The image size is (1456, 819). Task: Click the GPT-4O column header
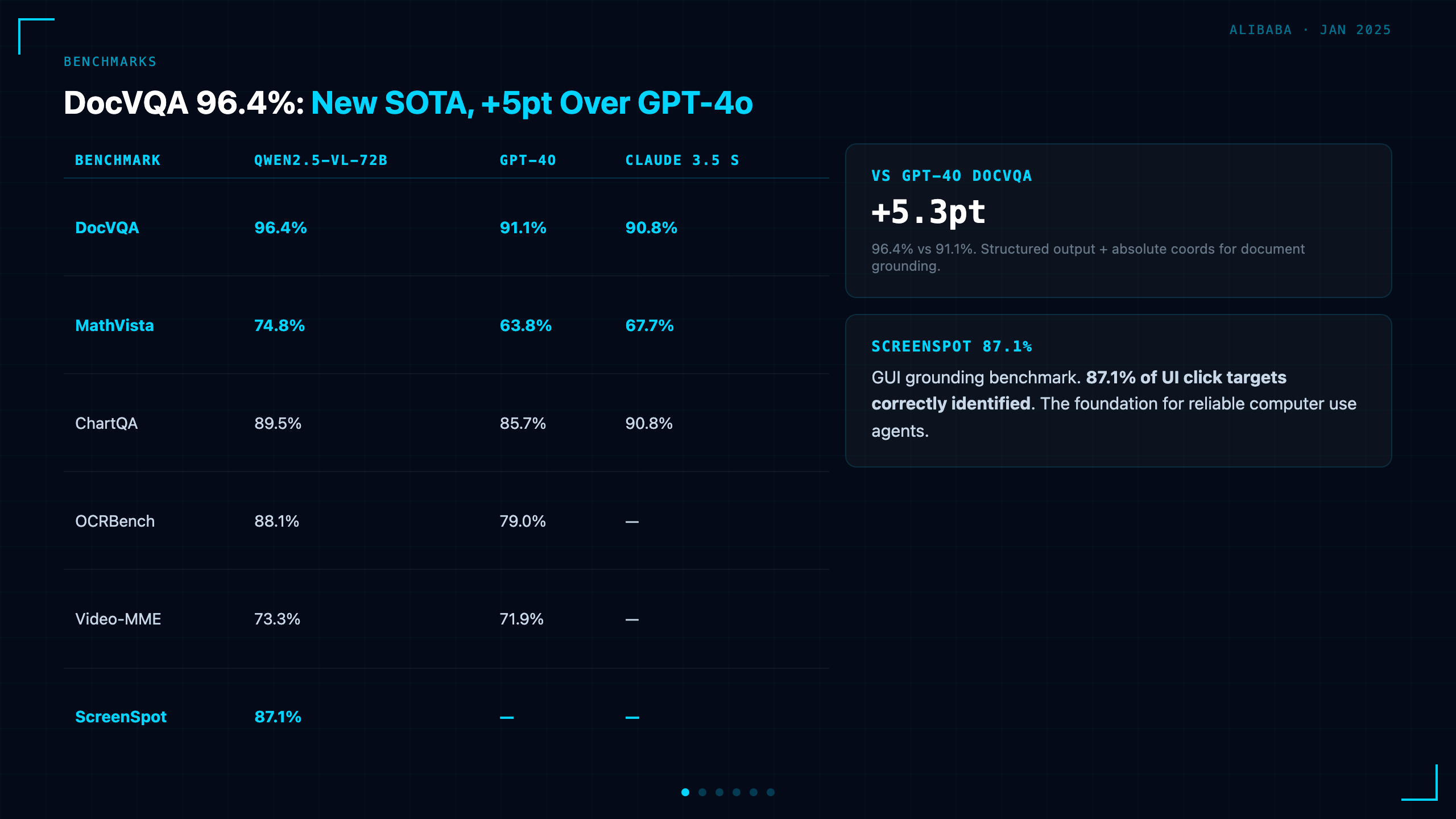pyautogui.click(x=528, y=160)
